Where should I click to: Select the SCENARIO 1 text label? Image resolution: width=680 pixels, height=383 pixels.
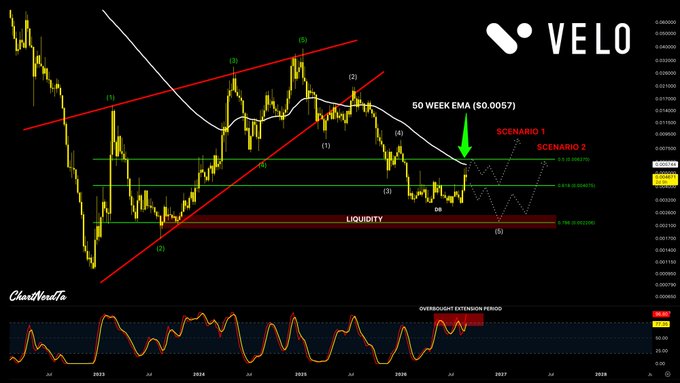521,131
